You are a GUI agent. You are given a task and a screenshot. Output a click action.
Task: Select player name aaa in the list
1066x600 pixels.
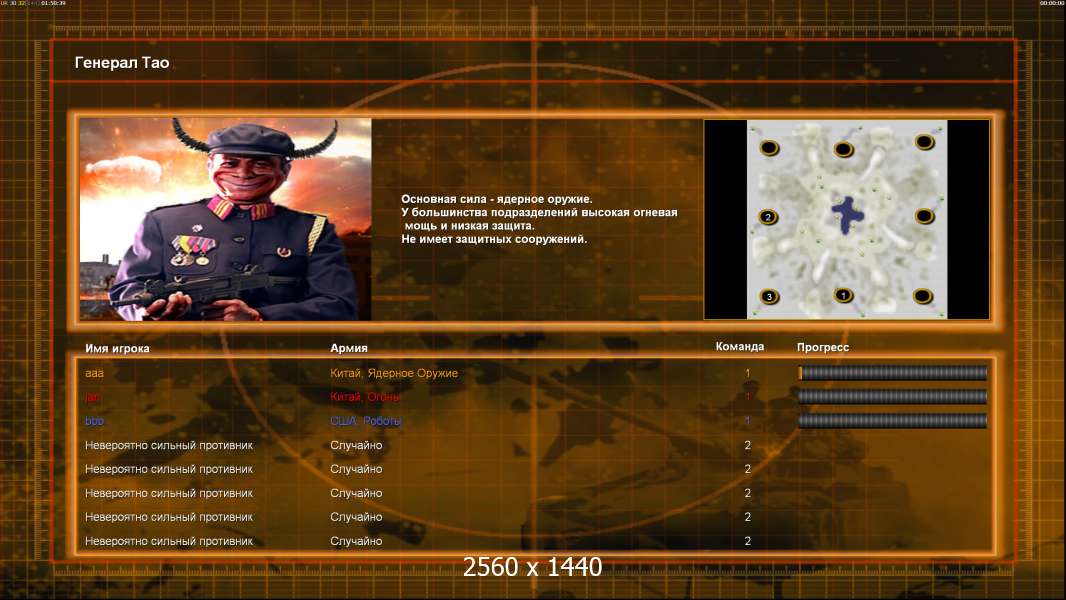(x=94, y=373)
